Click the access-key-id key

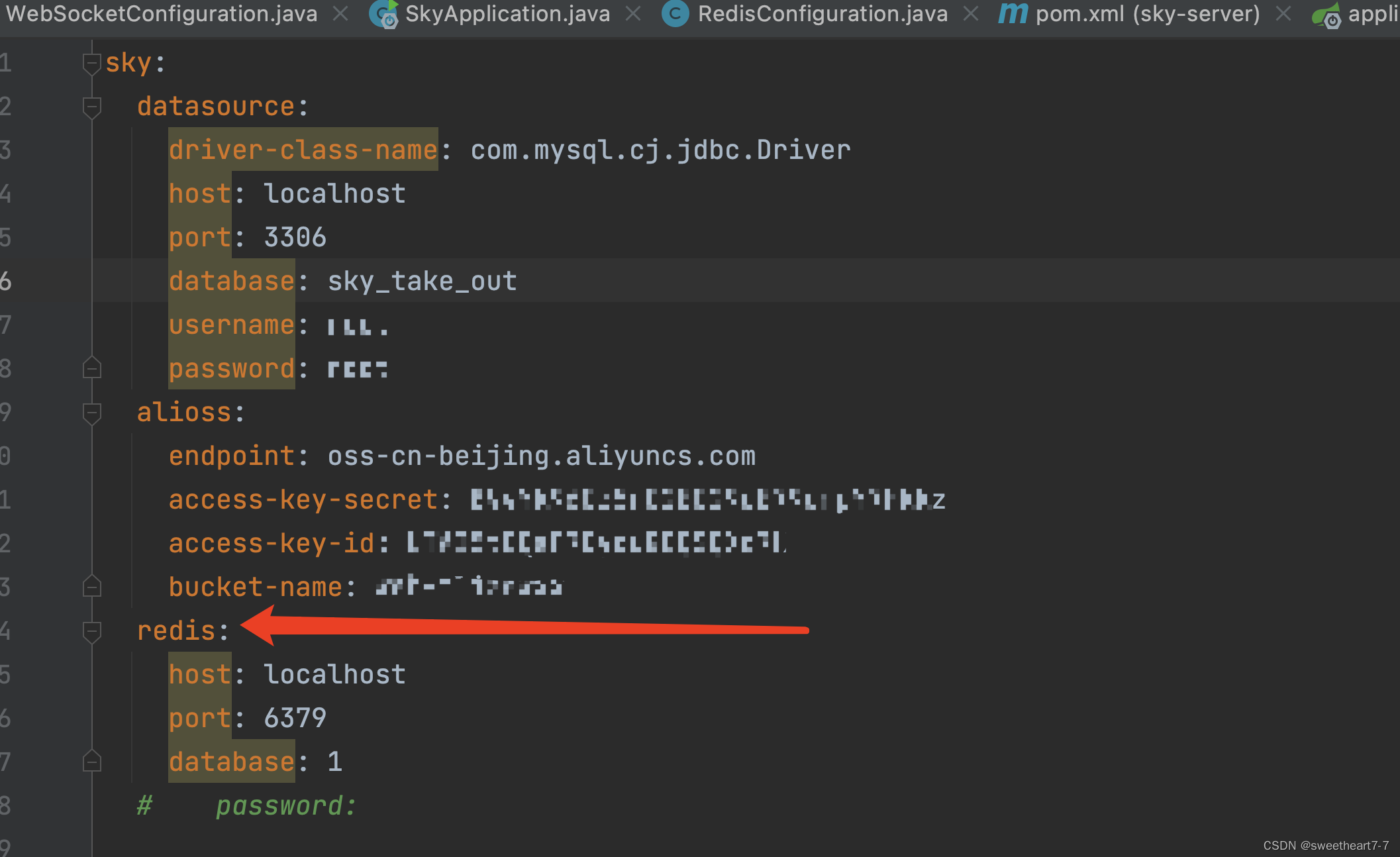(x=272, y=544)
